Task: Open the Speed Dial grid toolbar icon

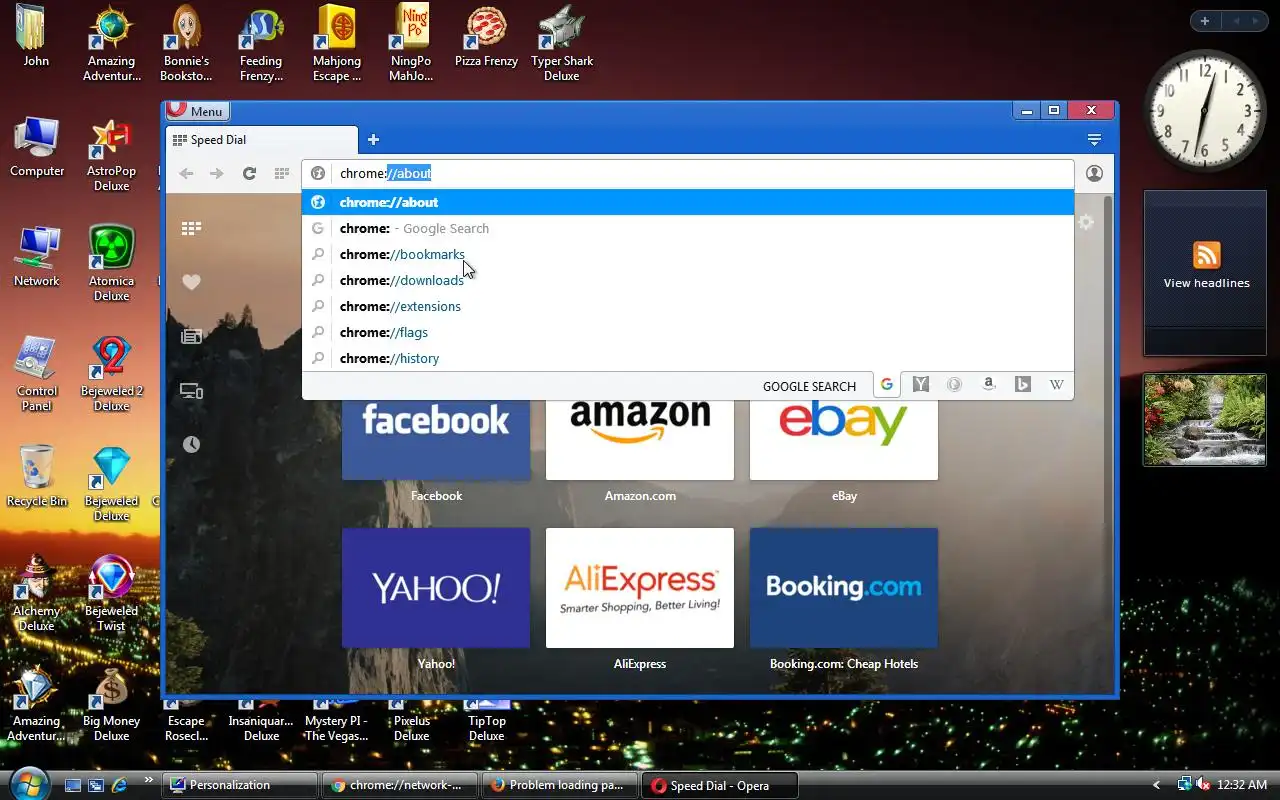Action: tap(281, 173)
